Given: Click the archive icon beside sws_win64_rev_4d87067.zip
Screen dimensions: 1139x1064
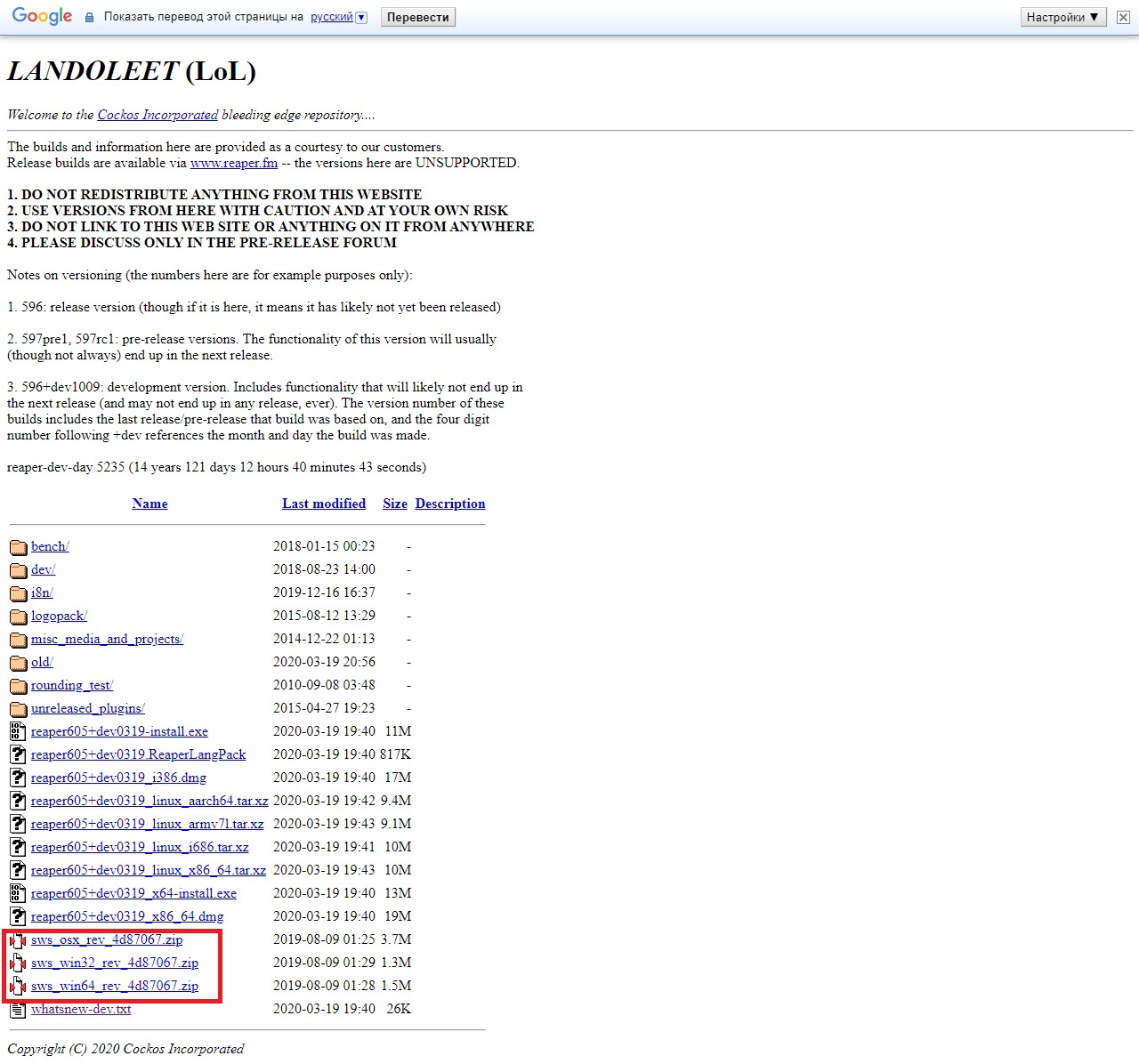Looking at the screenshot, I should click(x=18, y=986).
